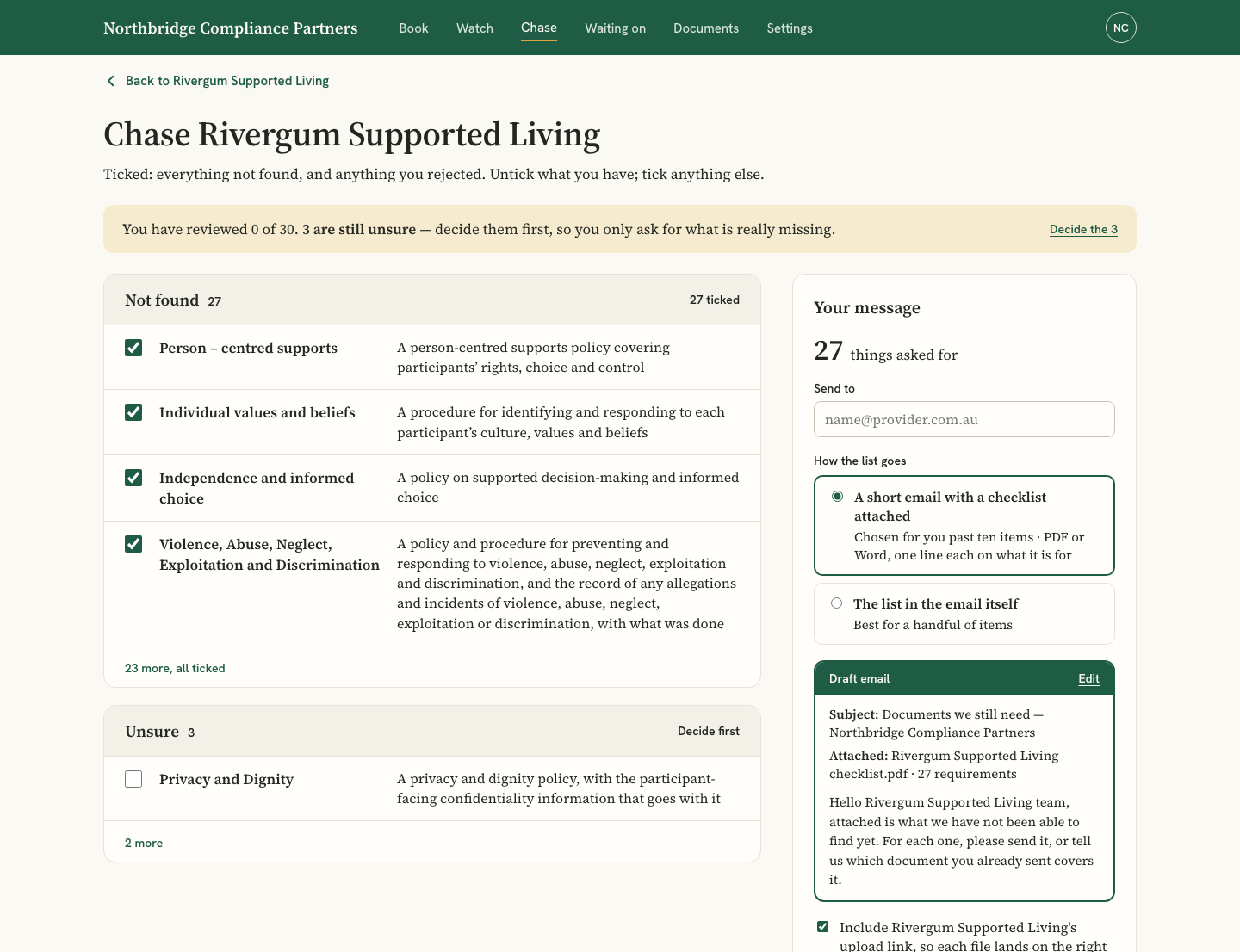
Task: Untick Violence, Abuse, Neglect checkbox
Action: (x=133, y=544)
